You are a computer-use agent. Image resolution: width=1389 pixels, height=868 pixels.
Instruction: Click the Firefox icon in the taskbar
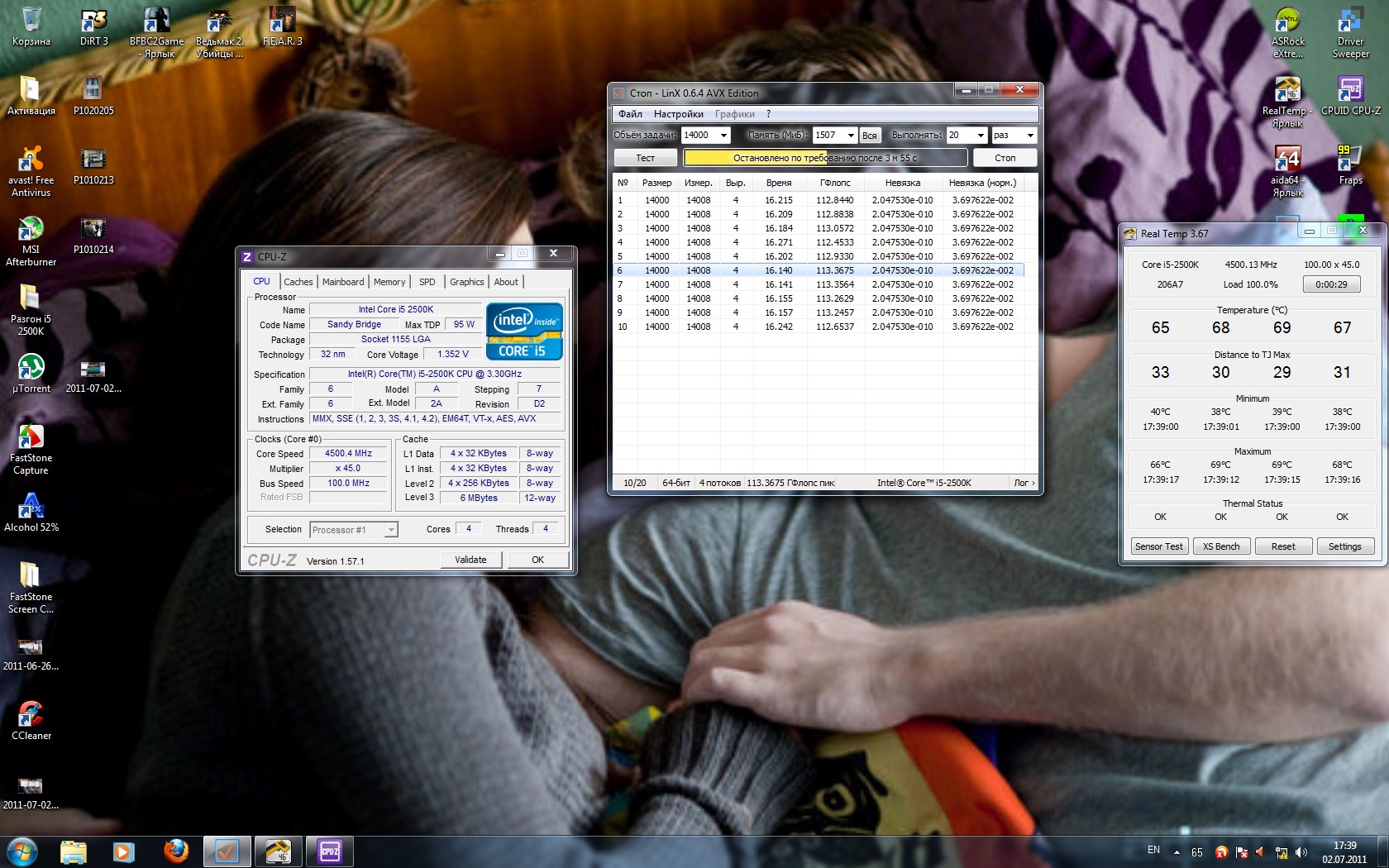[x=175, y=851]
